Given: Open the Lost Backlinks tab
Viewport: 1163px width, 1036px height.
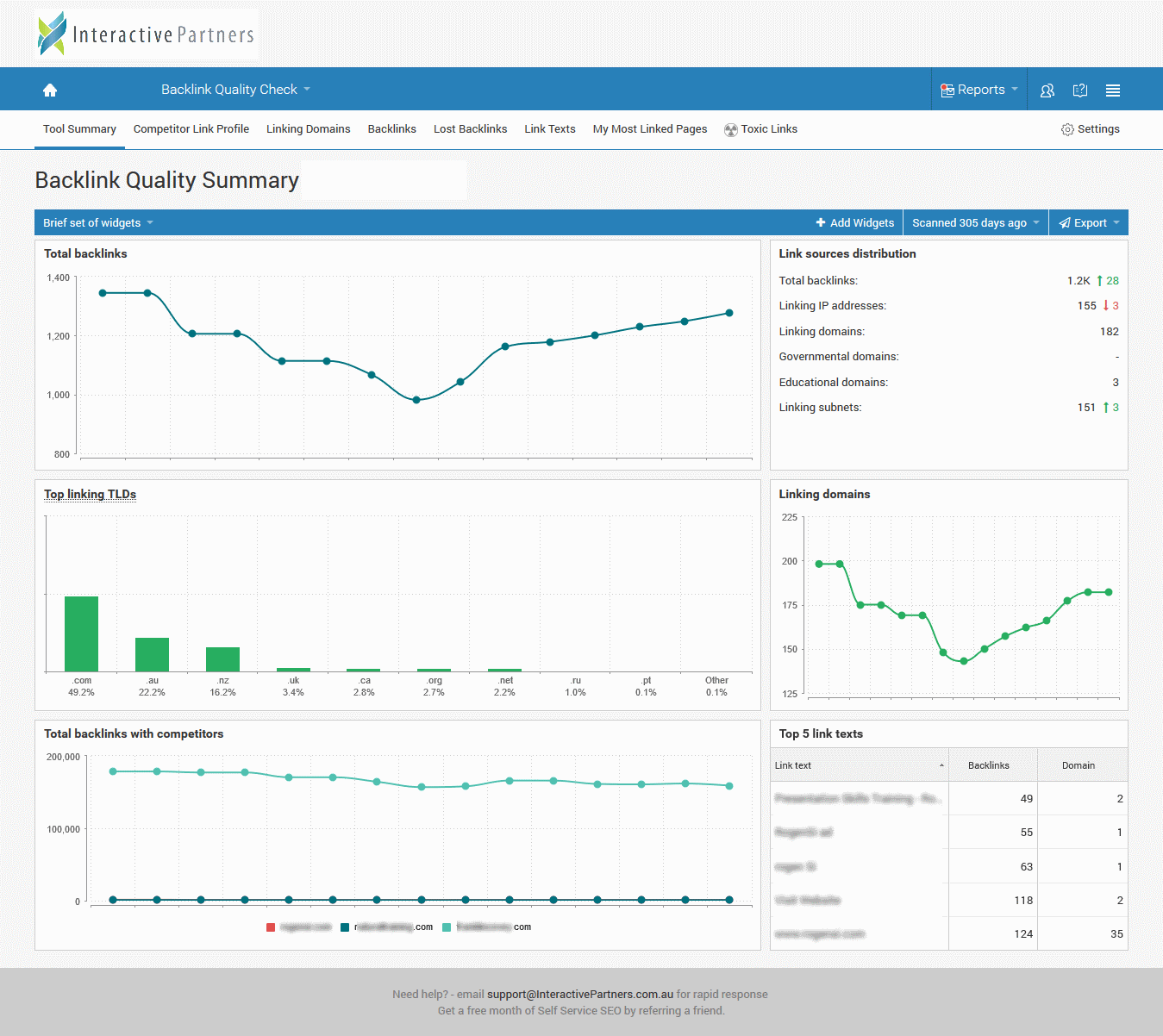Looking at the screenshot, I should point(470,129).
